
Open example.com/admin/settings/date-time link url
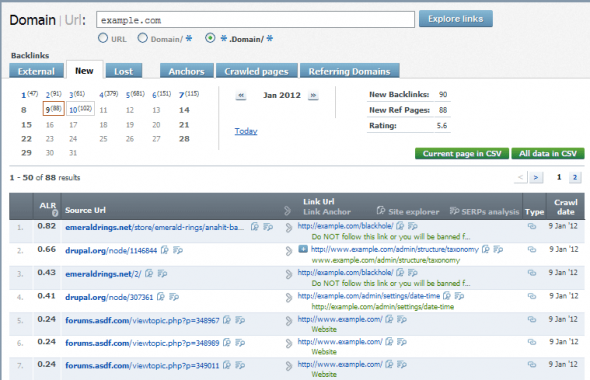369,296
